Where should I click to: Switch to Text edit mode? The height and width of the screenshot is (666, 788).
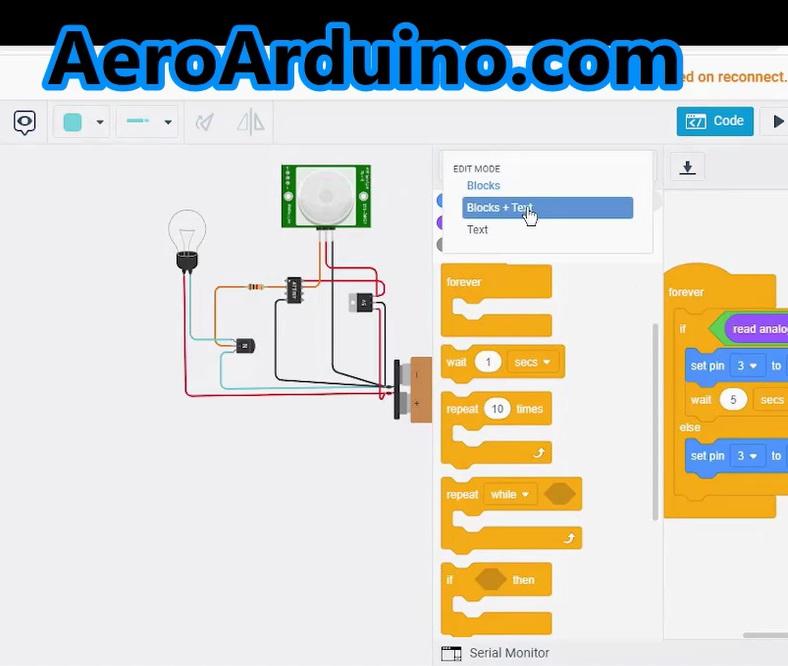coord(477,230)
